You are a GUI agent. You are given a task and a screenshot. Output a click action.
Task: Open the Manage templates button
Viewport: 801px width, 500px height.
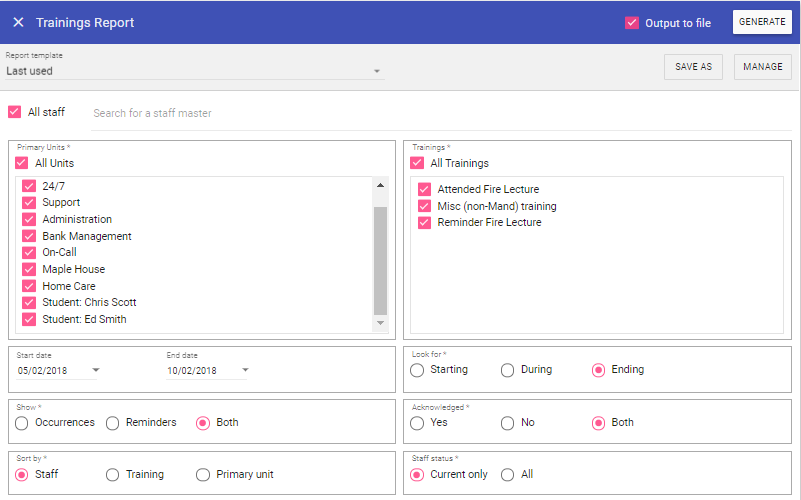pyautogui.click(x=762, y=67)
